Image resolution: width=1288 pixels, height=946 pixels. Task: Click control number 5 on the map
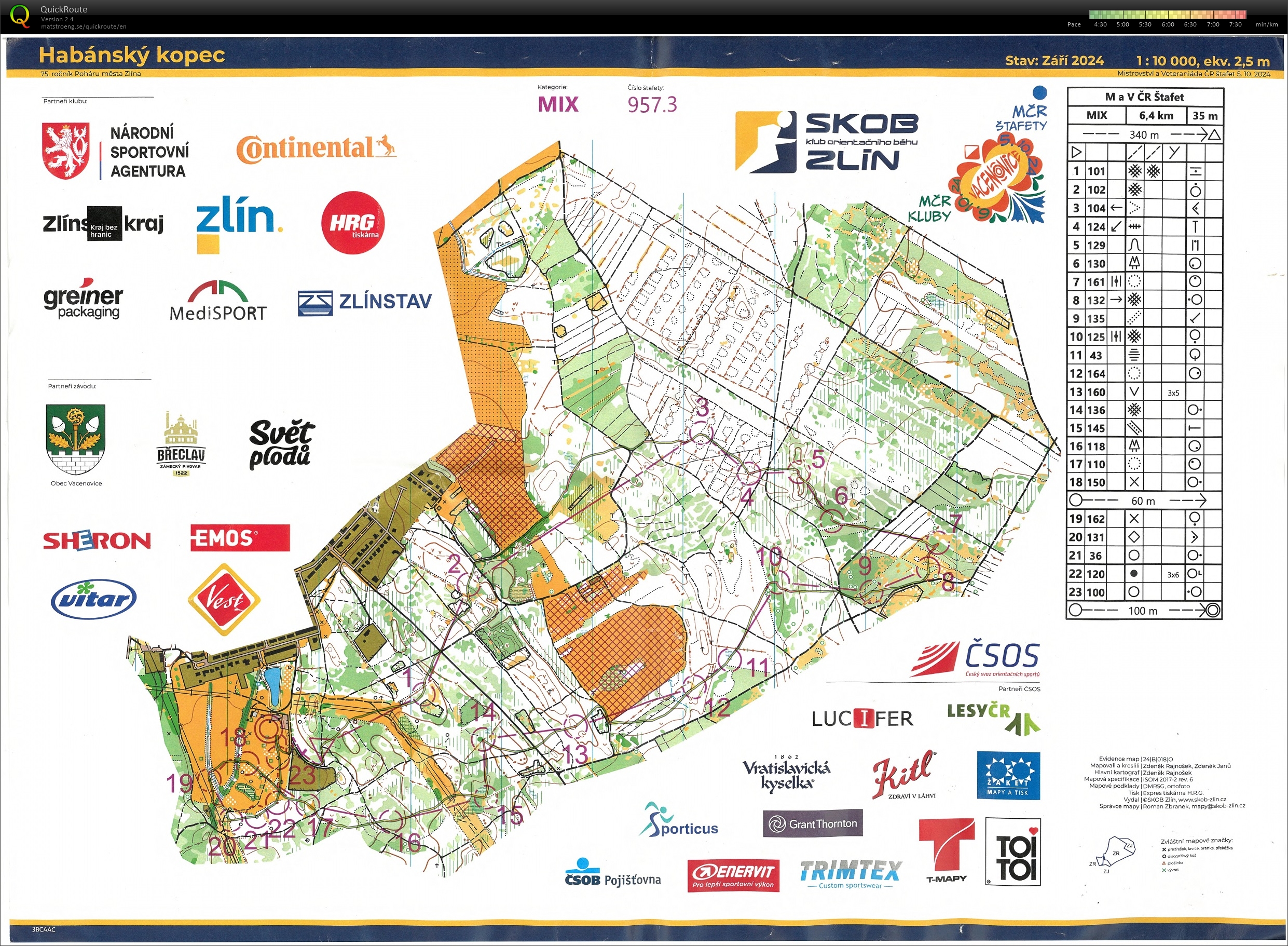(818, 460)
